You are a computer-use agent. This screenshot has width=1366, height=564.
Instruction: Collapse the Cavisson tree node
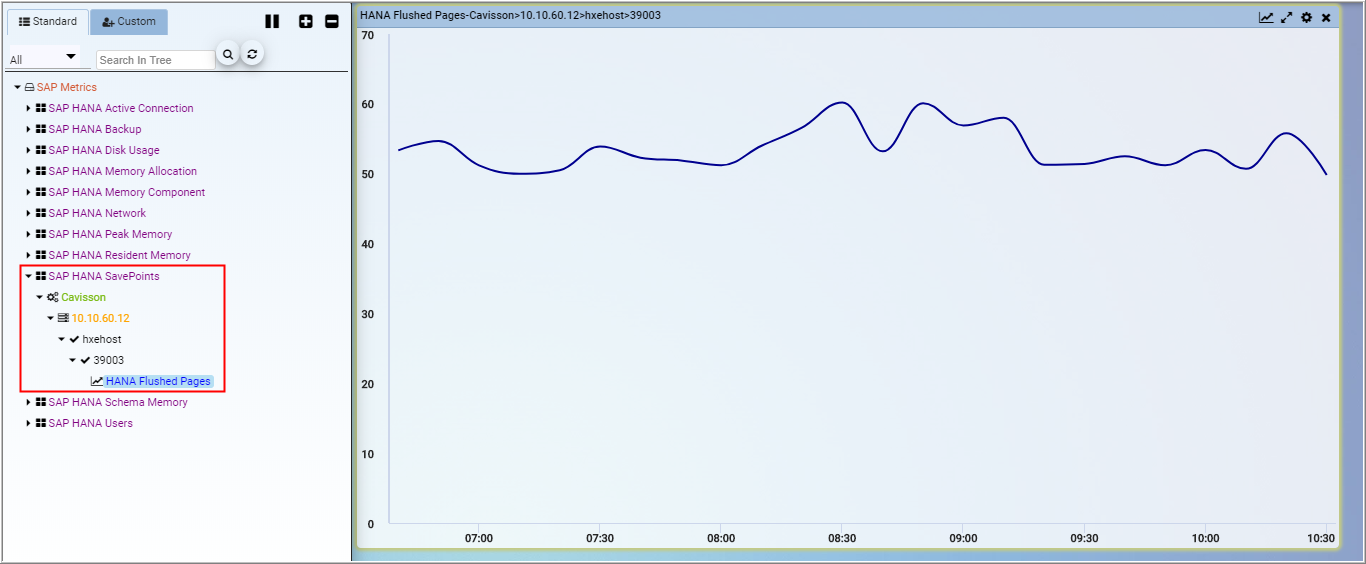pos(40,297)
